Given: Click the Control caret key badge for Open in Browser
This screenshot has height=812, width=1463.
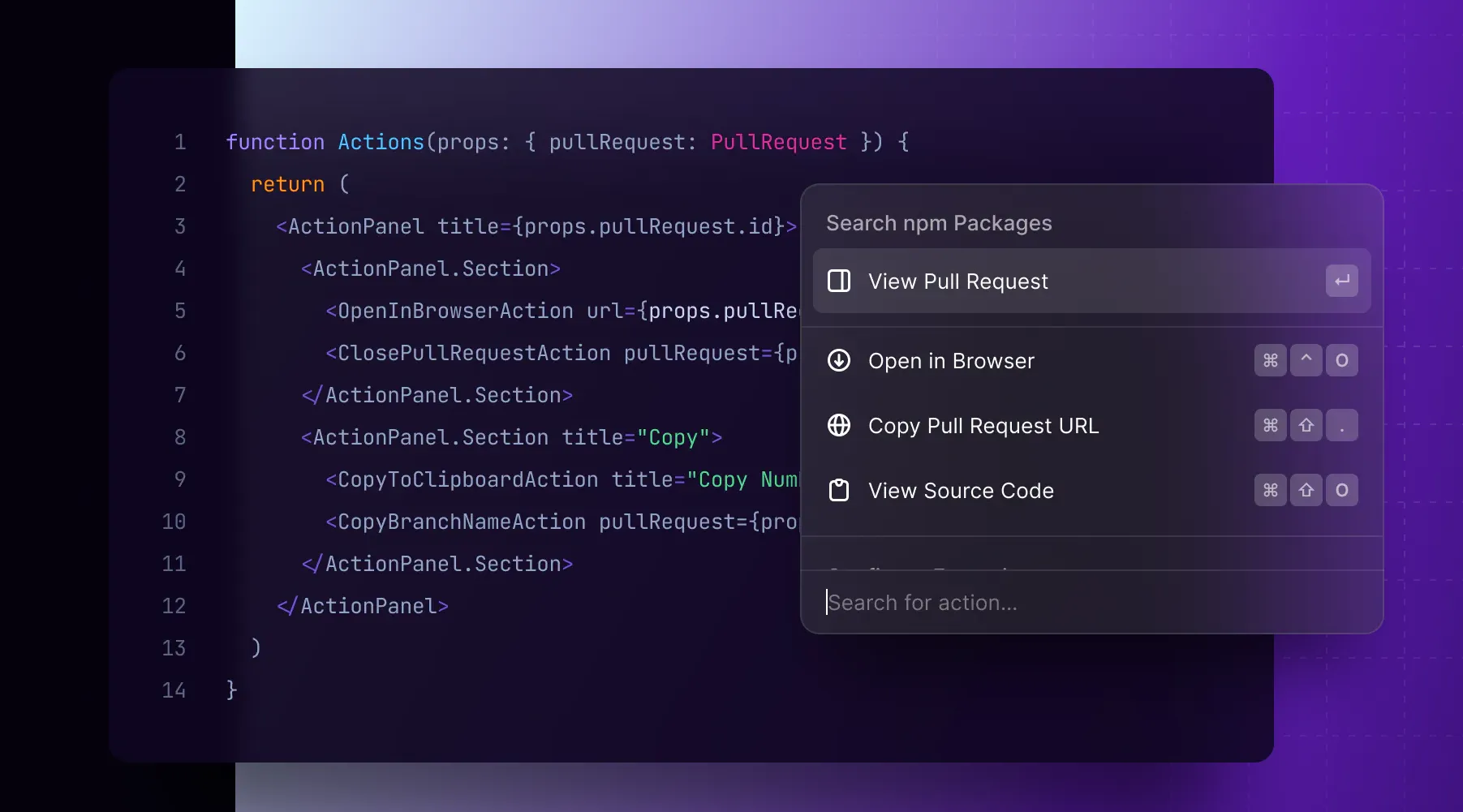Looking at the screenshot, I should click(x=1306, y=360).
